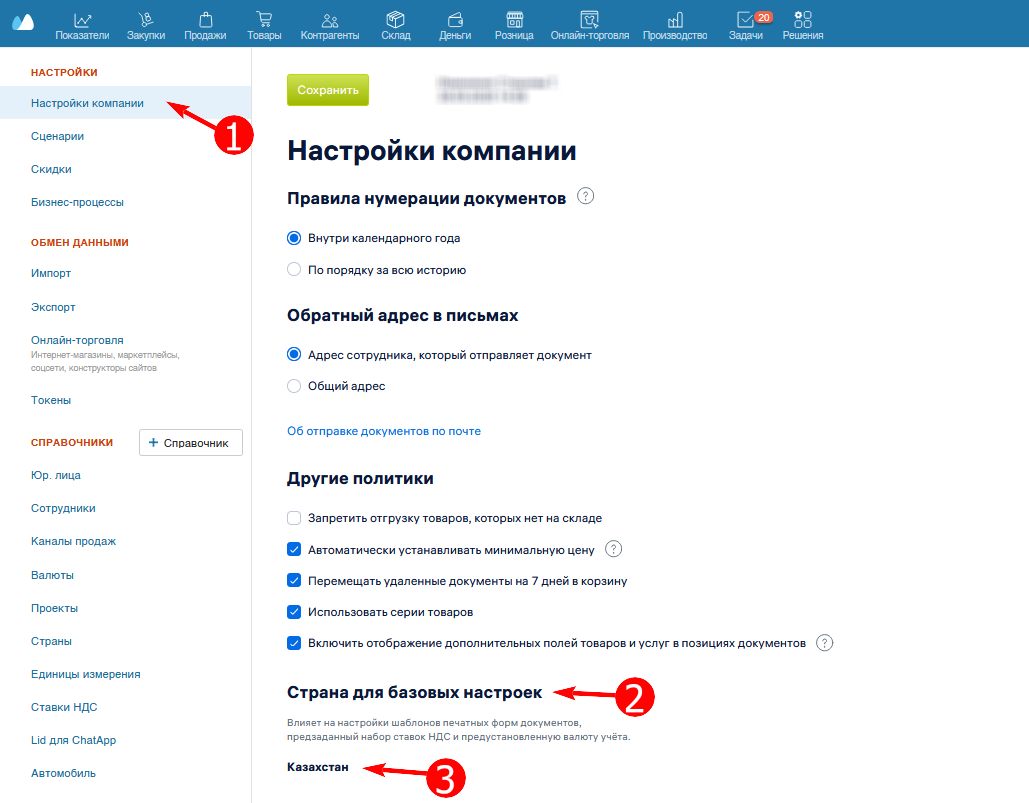
Task: Open Настройки компании in sidebar
Action: [87, 103]
